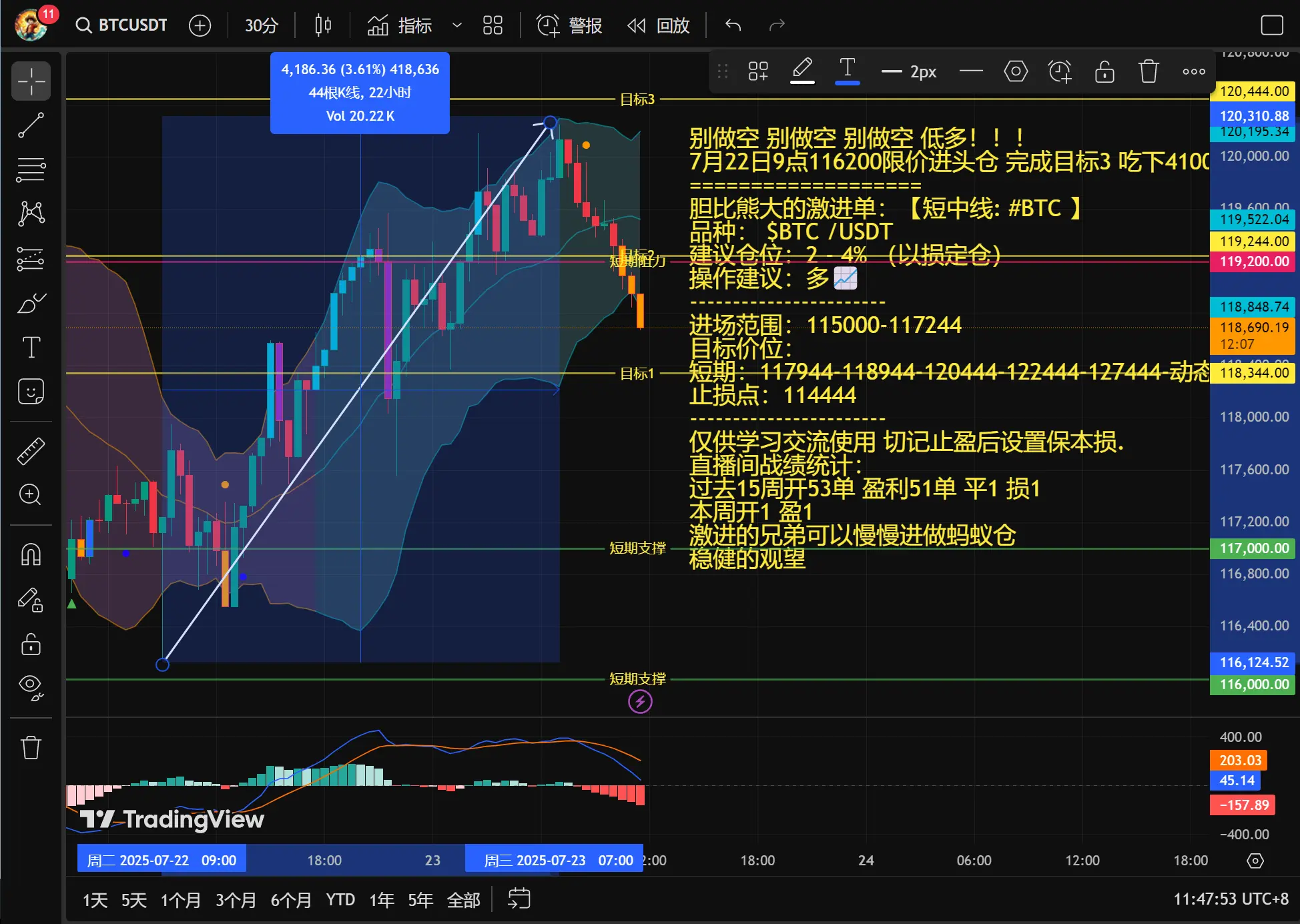Select the 1年 time range

pyautogui.click(x=382, y=900)
